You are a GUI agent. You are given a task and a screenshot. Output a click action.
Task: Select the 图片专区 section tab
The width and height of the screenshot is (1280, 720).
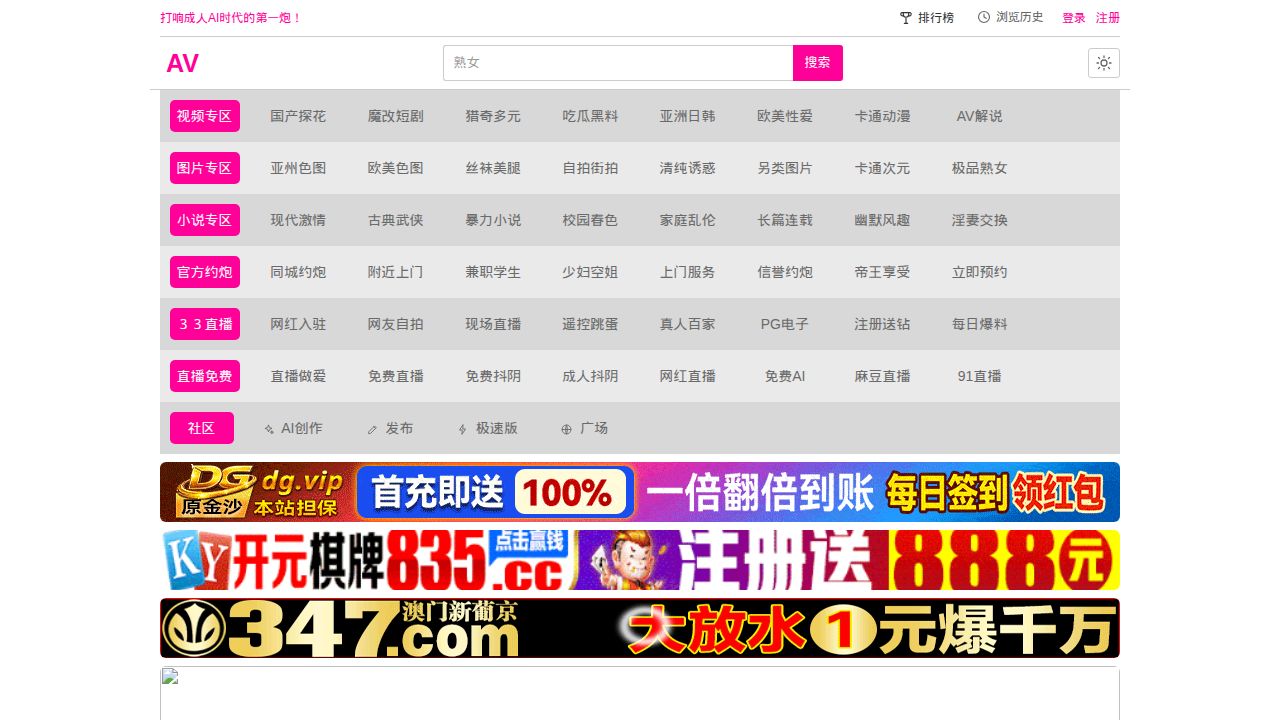[x=205, y=168]
